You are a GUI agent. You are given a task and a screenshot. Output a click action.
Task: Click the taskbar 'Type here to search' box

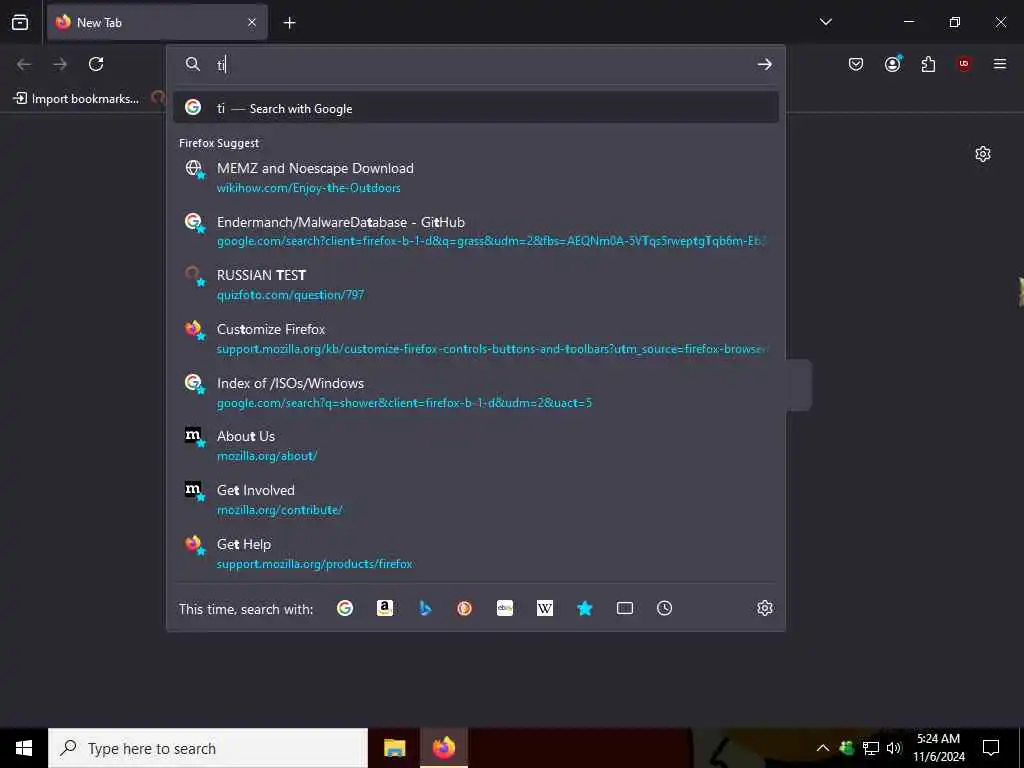[x=208, y=748]
